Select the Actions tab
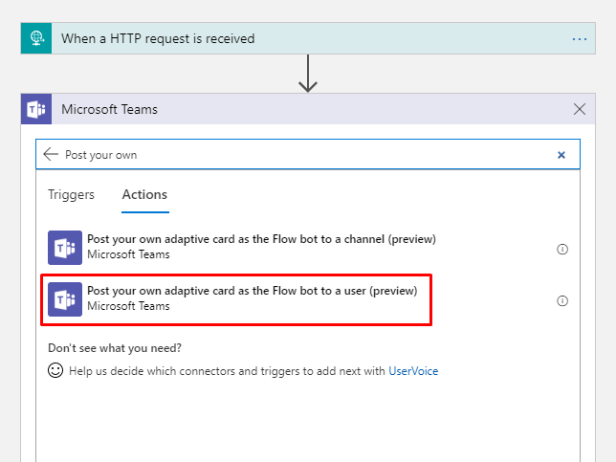616x462 pixels. tap(145, 195)
